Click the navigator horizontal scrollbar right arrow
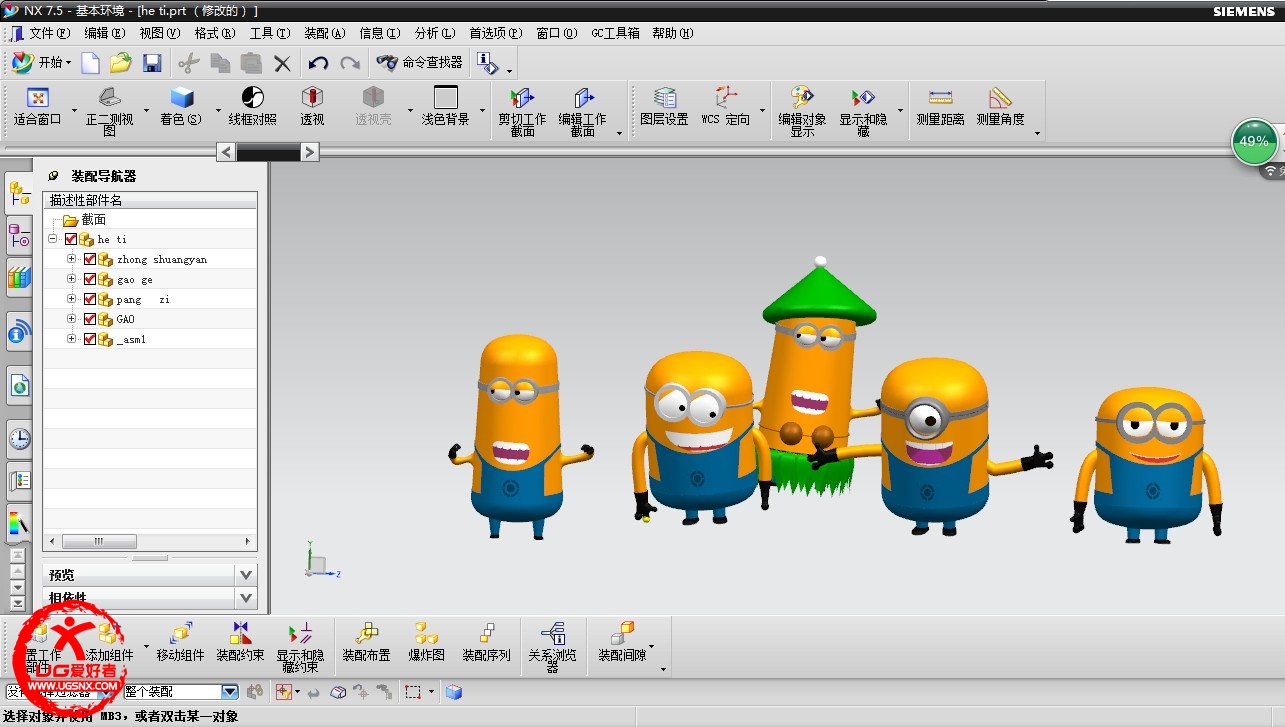 tap(249, 541)
